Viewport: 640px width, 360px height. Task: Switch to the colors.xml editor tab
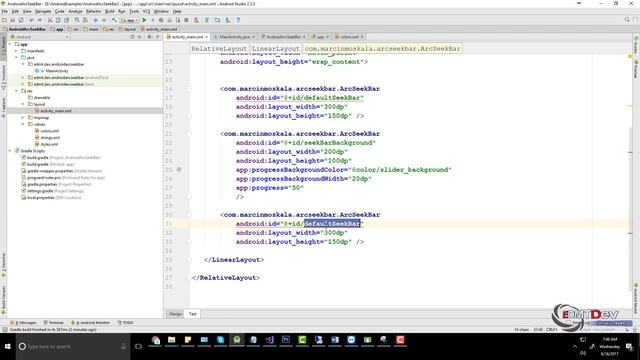tap(349, 37)
